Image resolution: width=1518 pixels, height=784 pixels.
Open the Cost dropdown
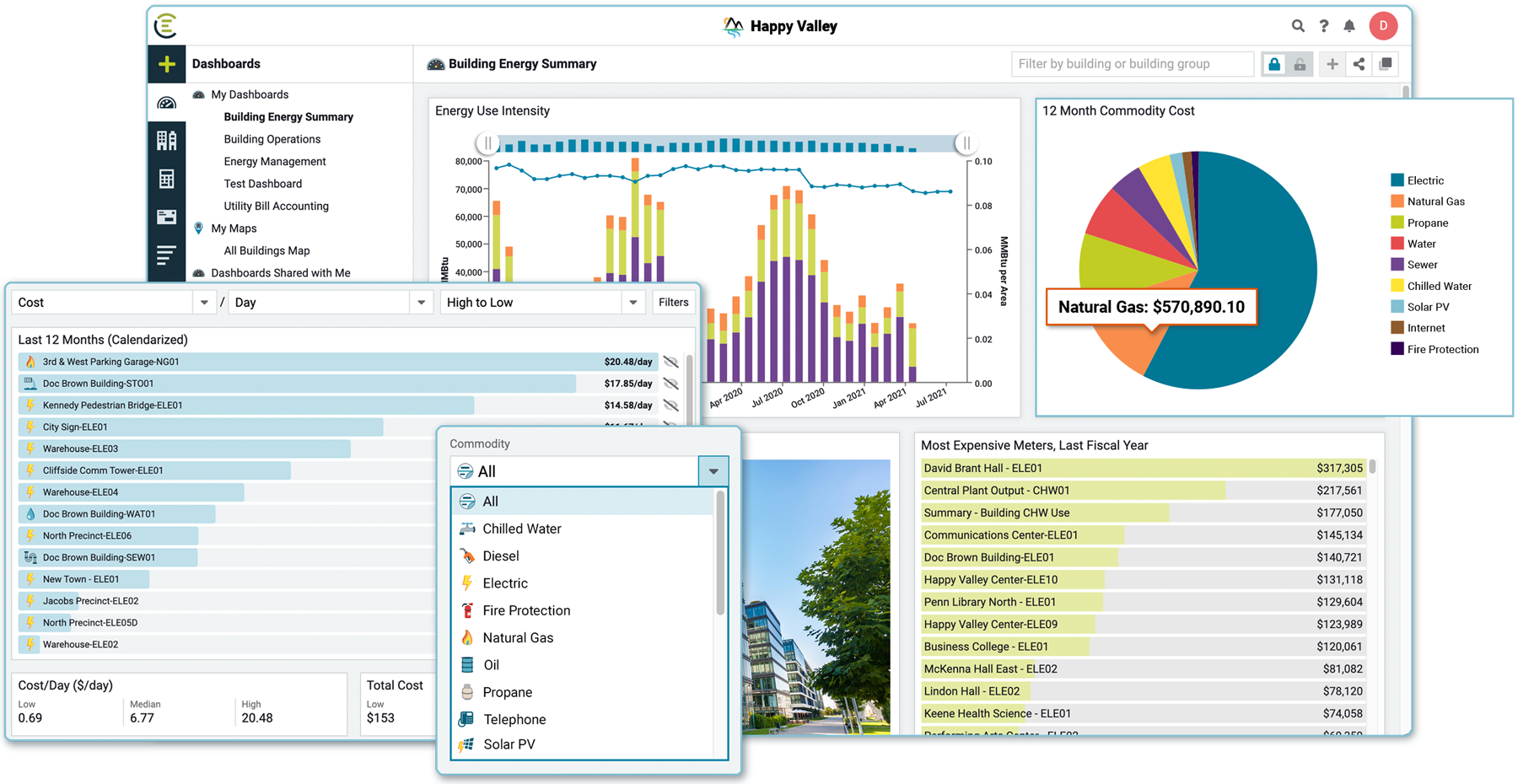tap(115, 303)
